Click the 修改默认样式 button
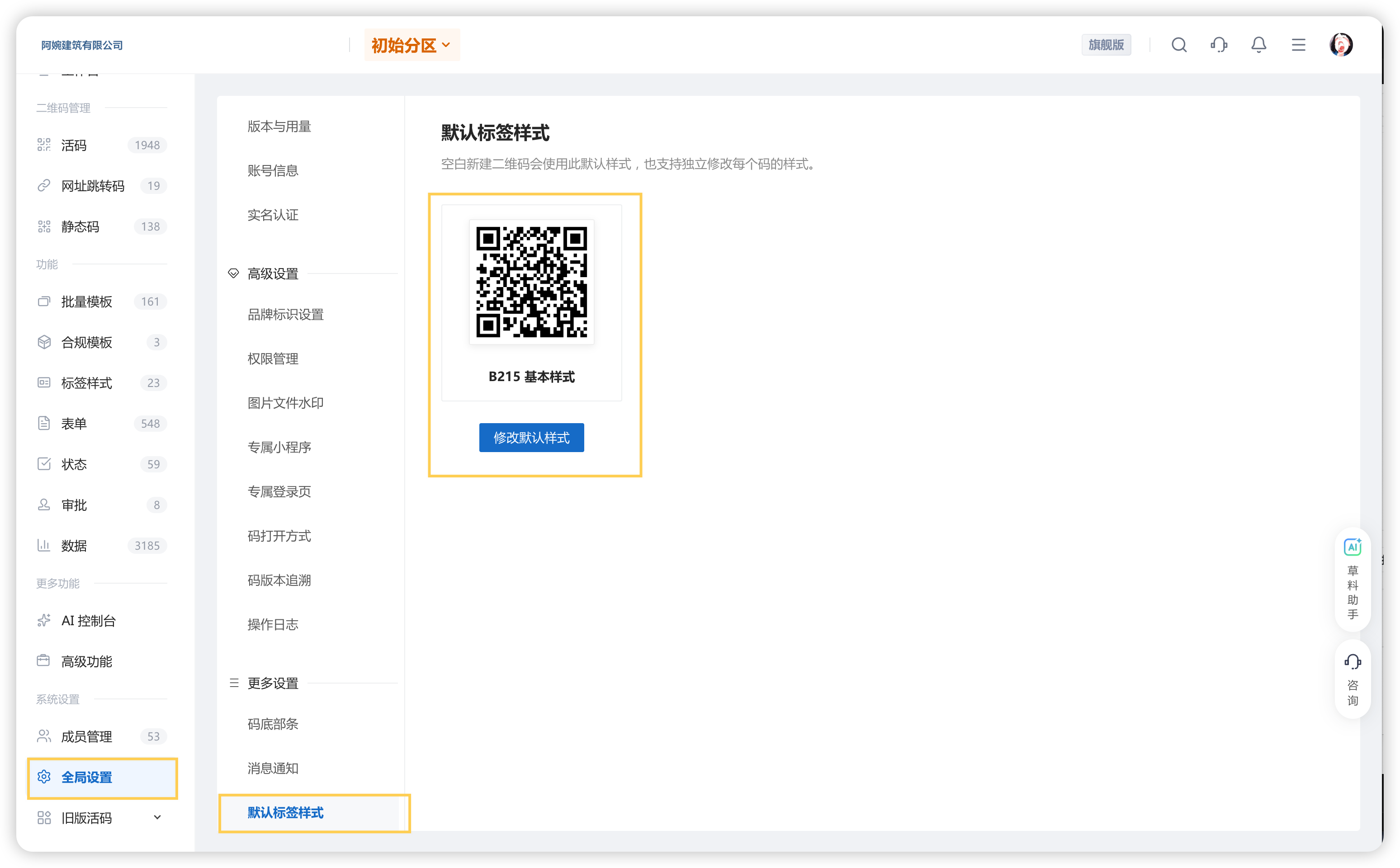The height and width of the screenshot is (868, 1400). [531, 438]
